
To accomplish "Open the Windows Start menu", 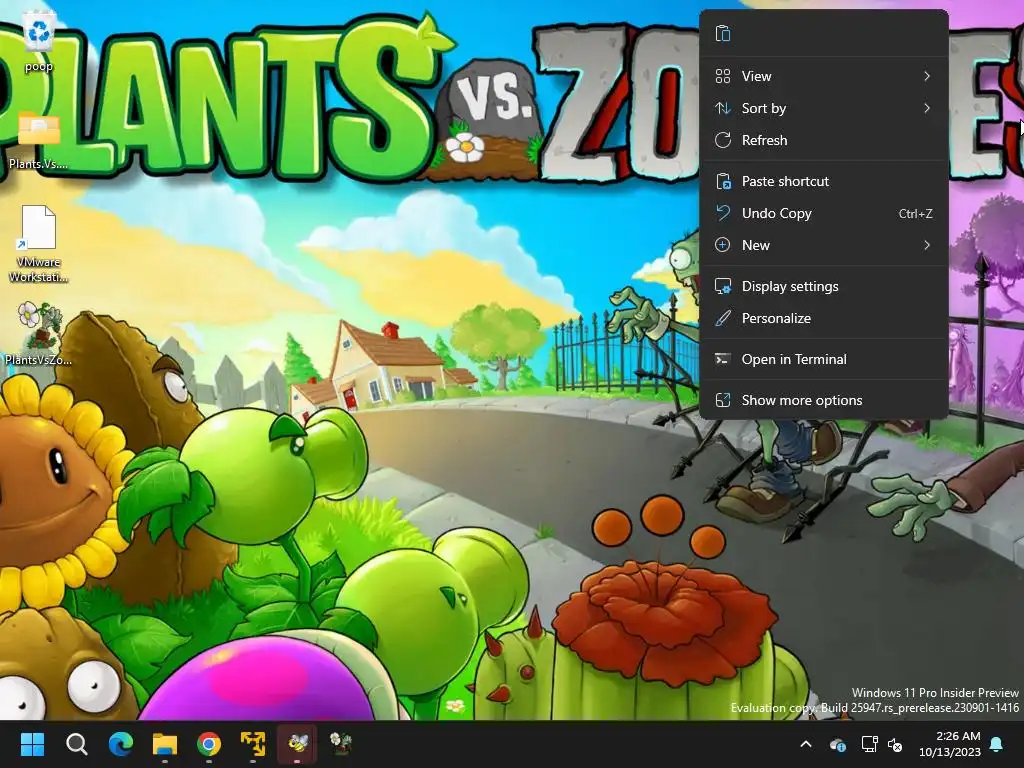I will [x=32, y=744].
